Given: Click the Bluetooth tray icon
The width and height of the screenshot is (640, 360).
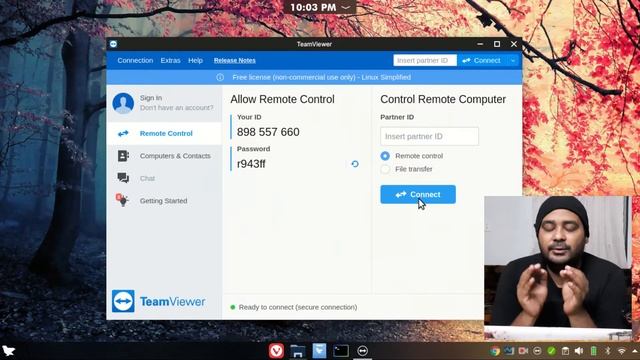Looking at the screenshot, I should click(607, 351).
